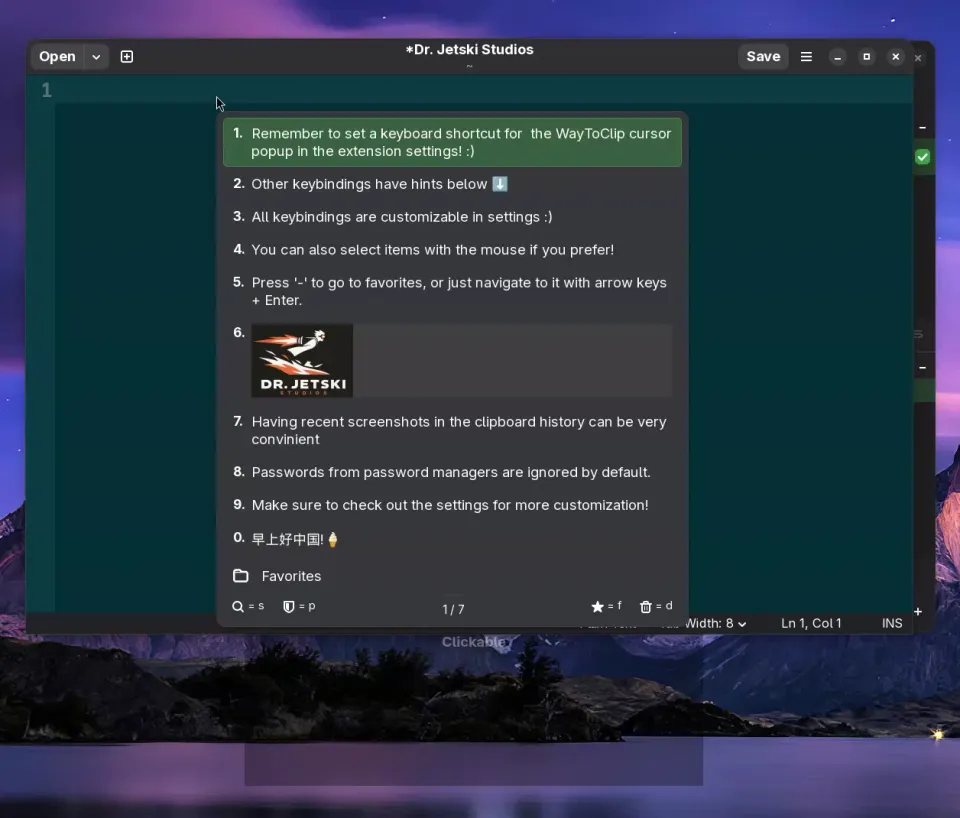Select item 9 'Make sure to check out the settings'

[x=452, y=505]
